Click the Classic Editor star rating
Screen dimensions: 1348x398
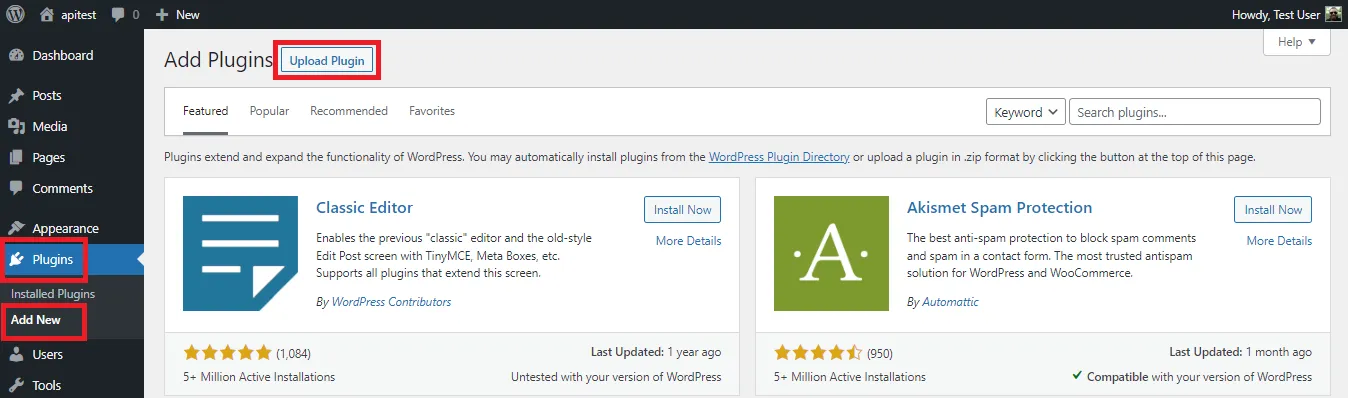(227, 353)
